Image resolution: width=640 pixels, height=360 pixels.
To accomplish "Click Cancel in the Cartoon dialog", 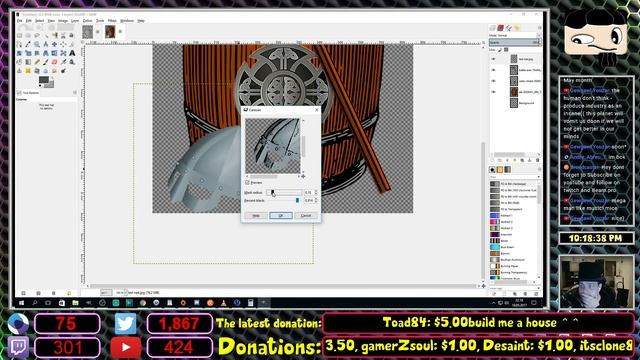I will click(x=306, y=215).
